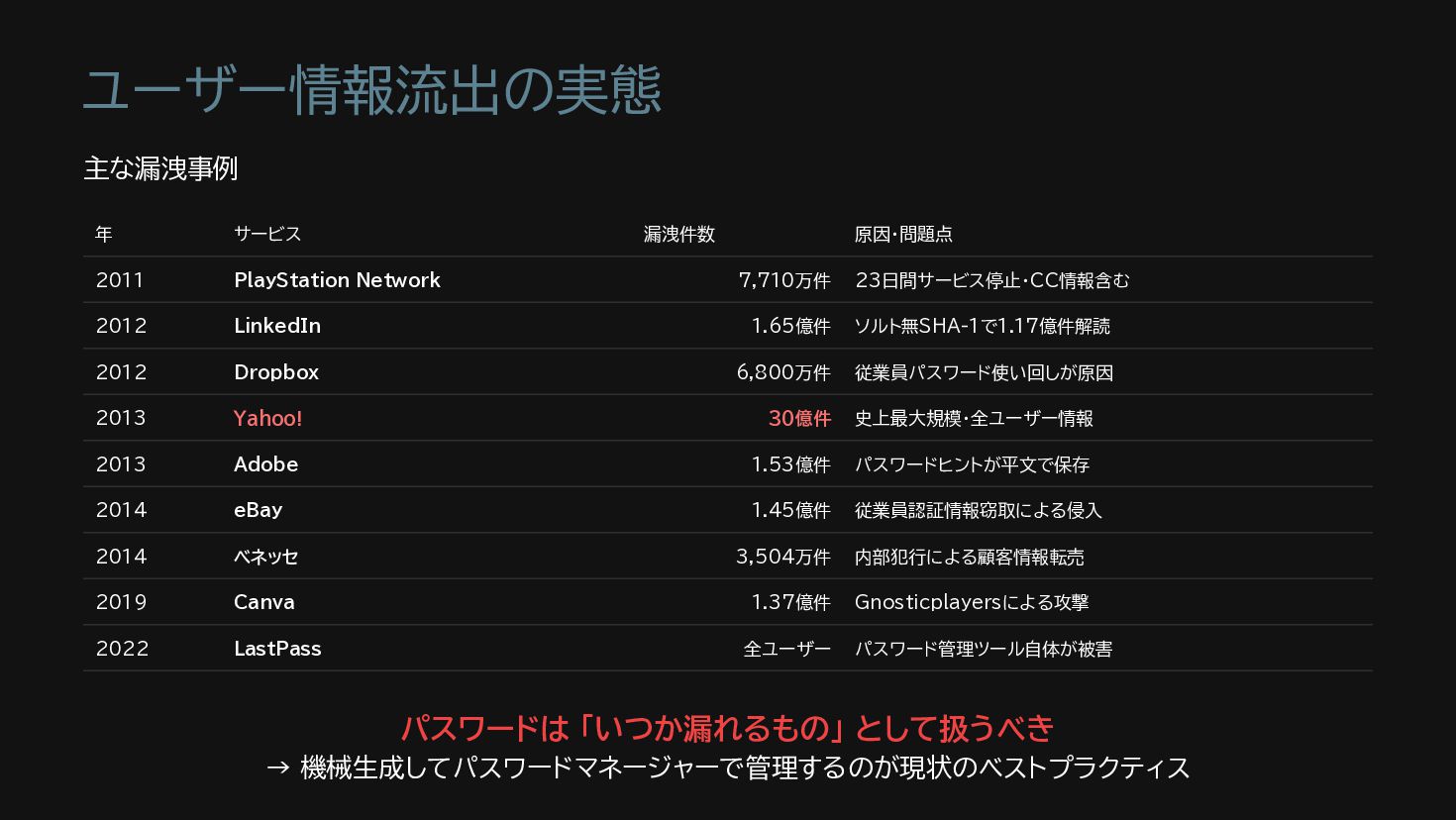Click year 2012 in Dropbox row
This screenshot has height=820, width=1456.
(121, 372)
